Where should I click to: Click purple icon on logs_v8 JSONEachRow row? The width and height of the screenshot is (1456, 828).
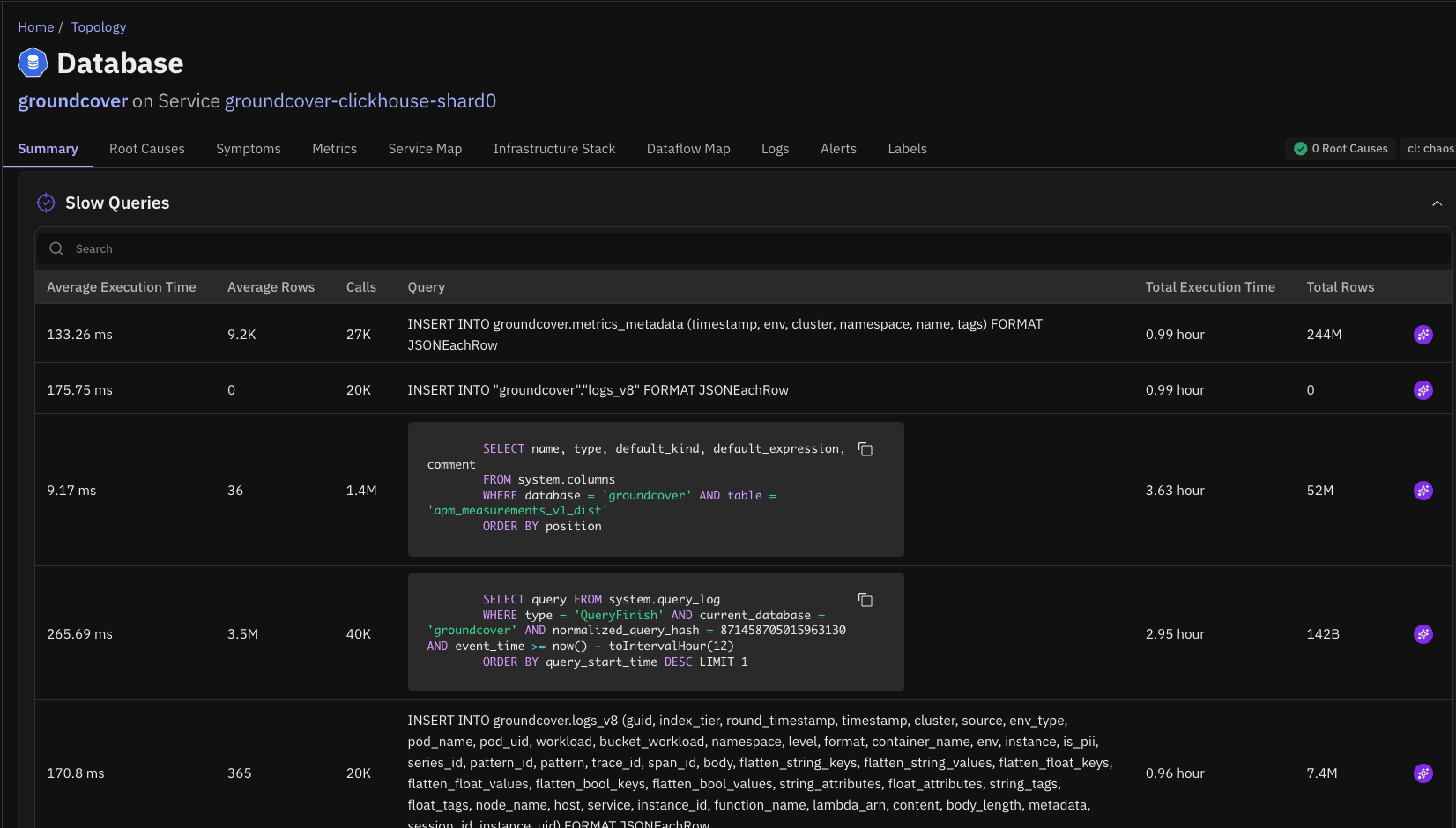click(1423, 390)
